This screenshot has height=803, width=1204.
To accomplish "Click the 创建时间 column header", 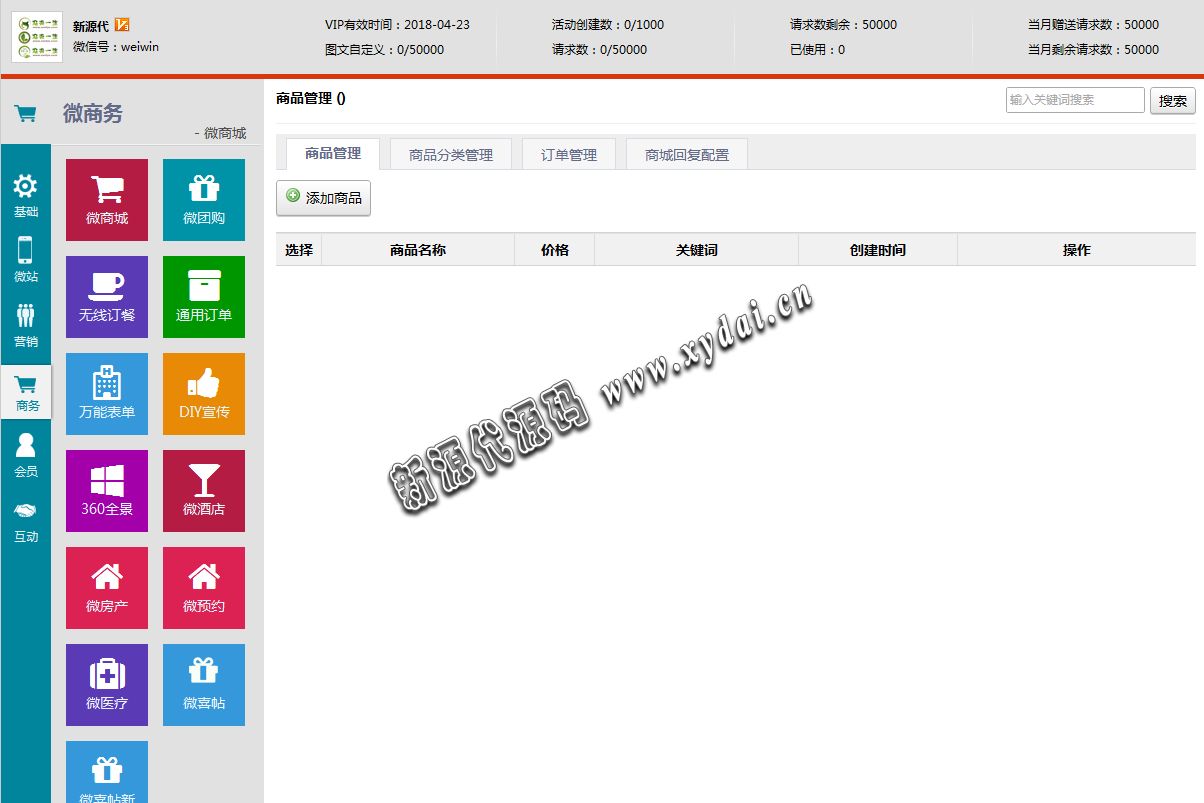I will coord(878,250).
